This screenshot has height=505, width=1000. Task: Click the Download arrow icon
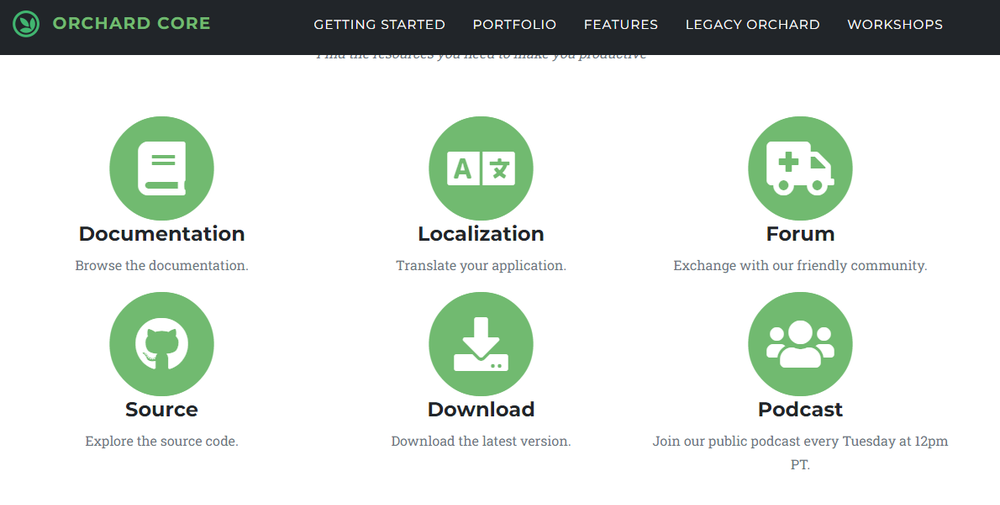(481, 344)
